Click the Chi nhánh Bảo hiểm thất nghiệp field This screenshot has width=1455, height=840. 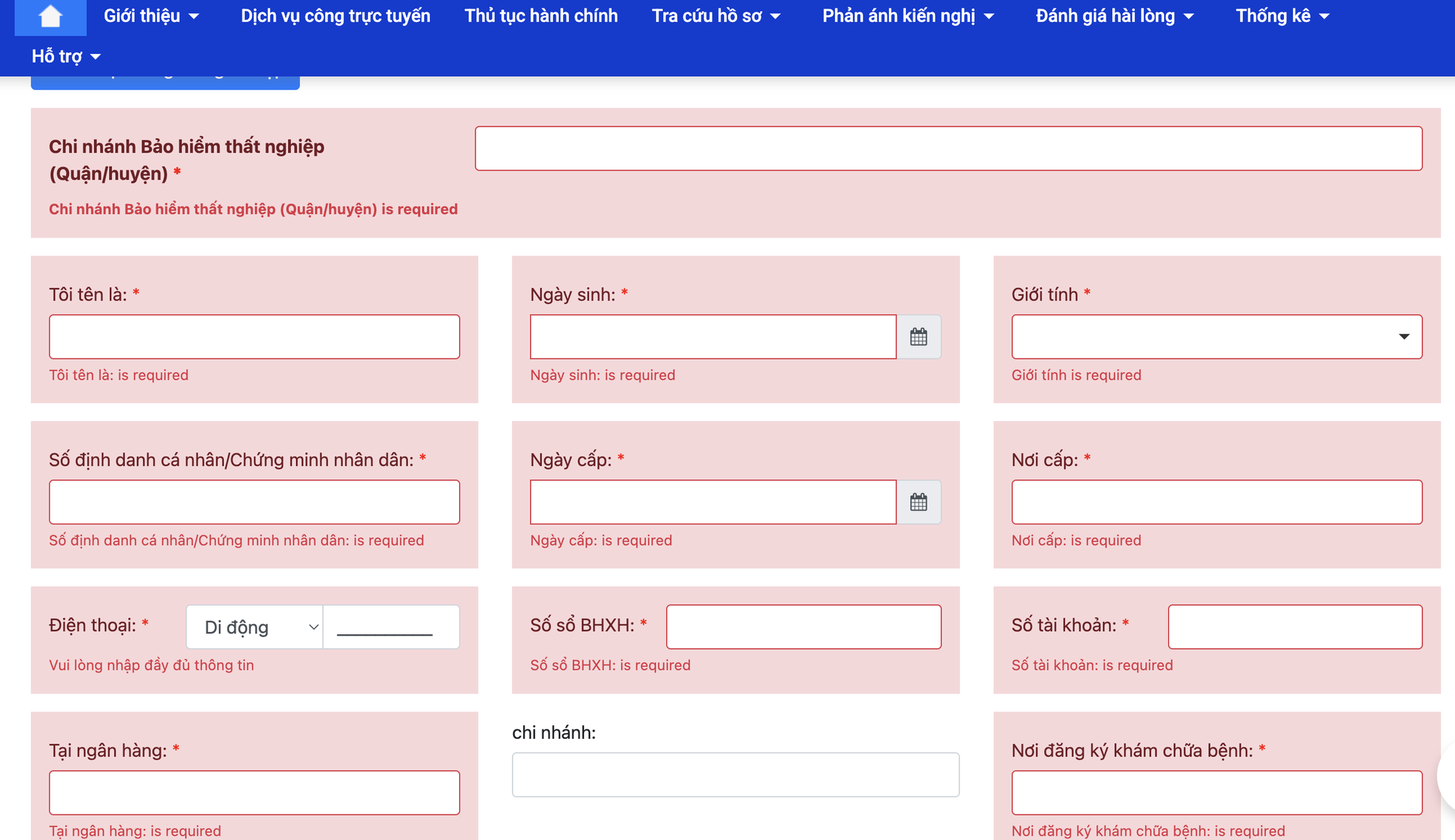pyautogui.click(x=948, y=148)
